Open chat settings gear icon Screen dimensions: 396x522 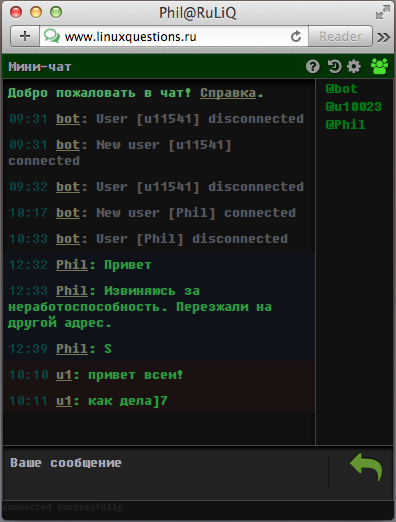[x=354, y=66]
